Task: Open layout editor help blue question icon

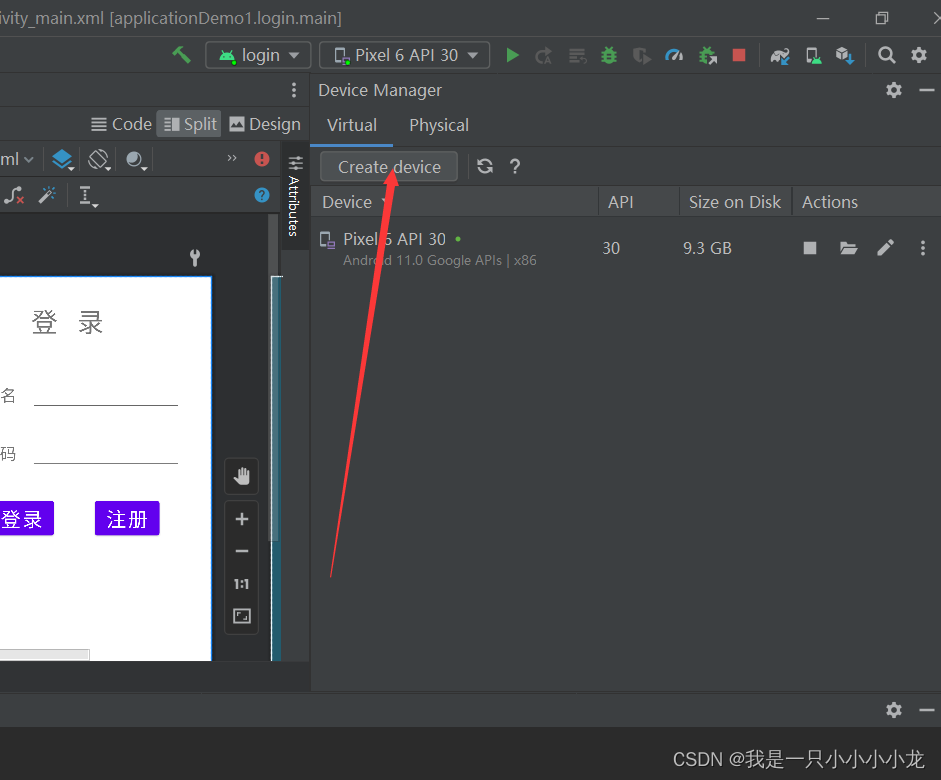Action: pos(262,195)
